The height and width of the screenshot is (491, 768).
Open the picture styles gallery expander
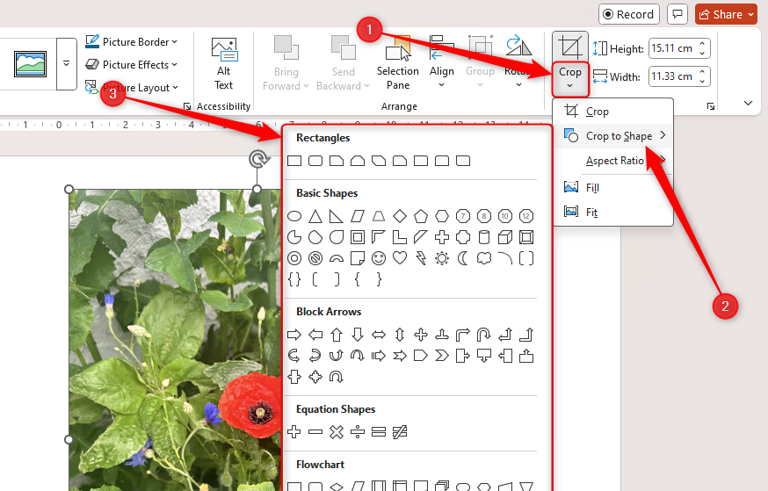(x=66, y=64)
